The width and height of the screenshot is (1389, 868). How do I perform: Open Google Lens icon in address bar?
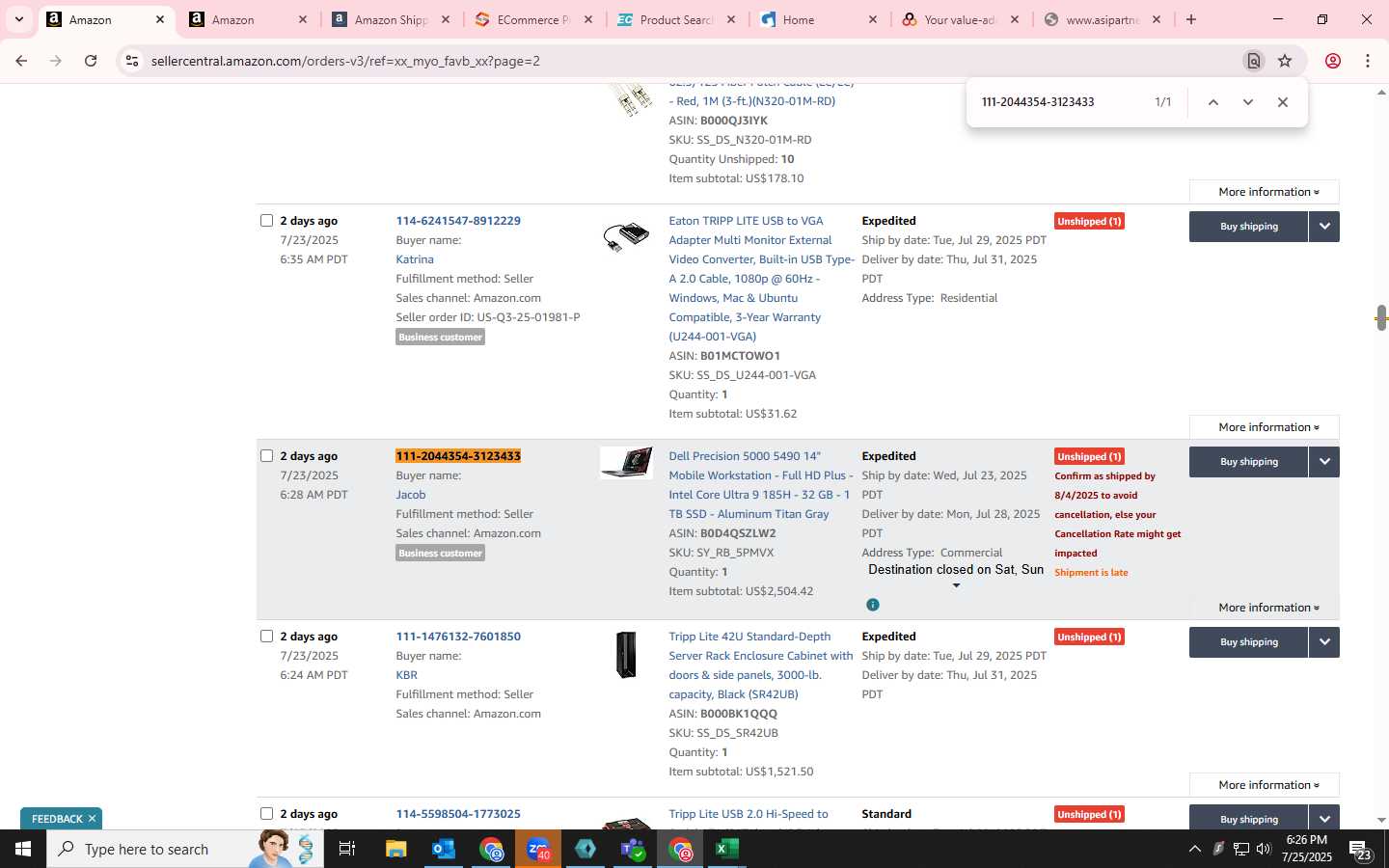tap(1253, 61)
